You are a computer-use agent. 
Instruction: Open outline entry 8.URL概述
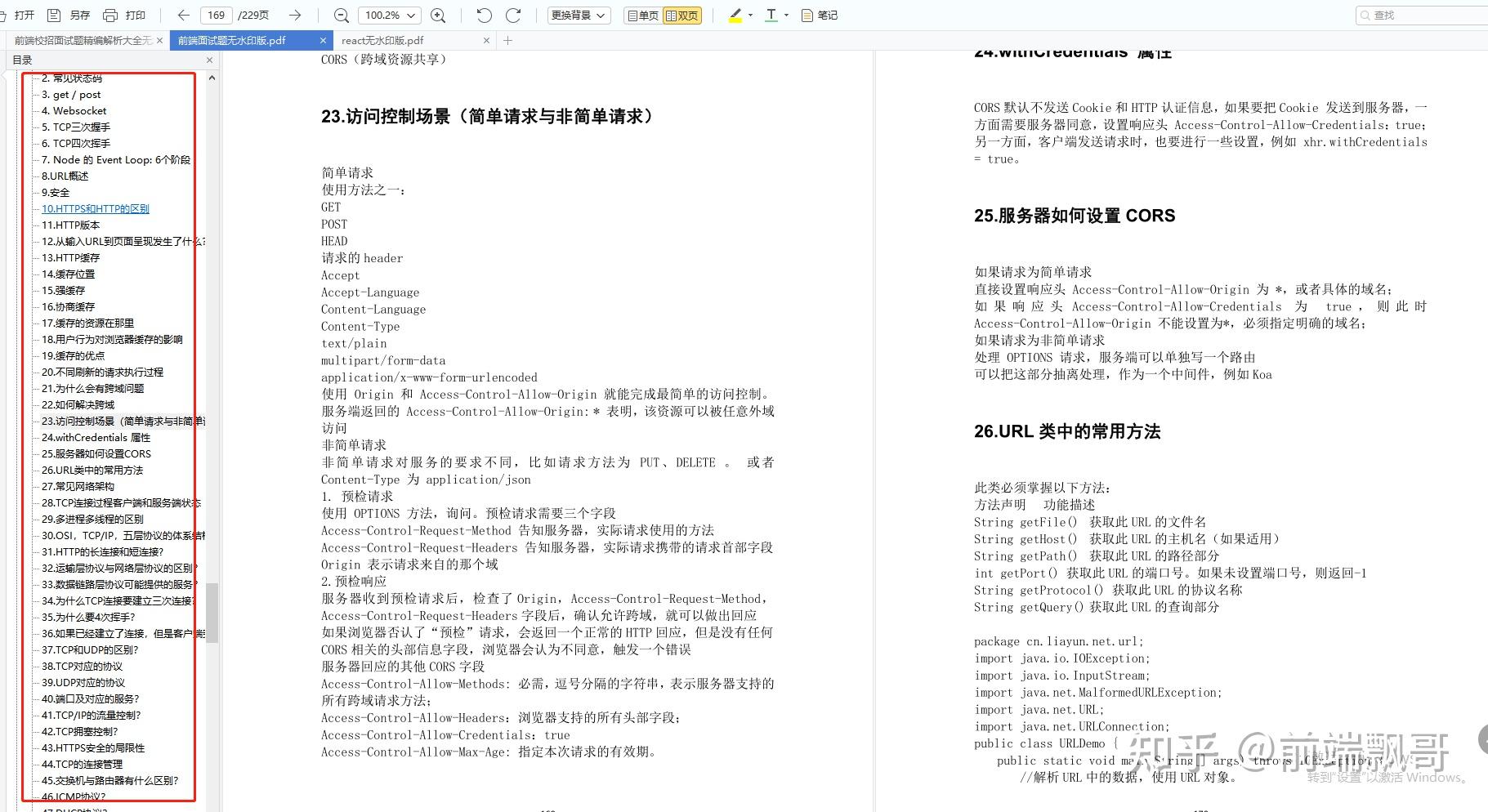[x=65, y=176]
